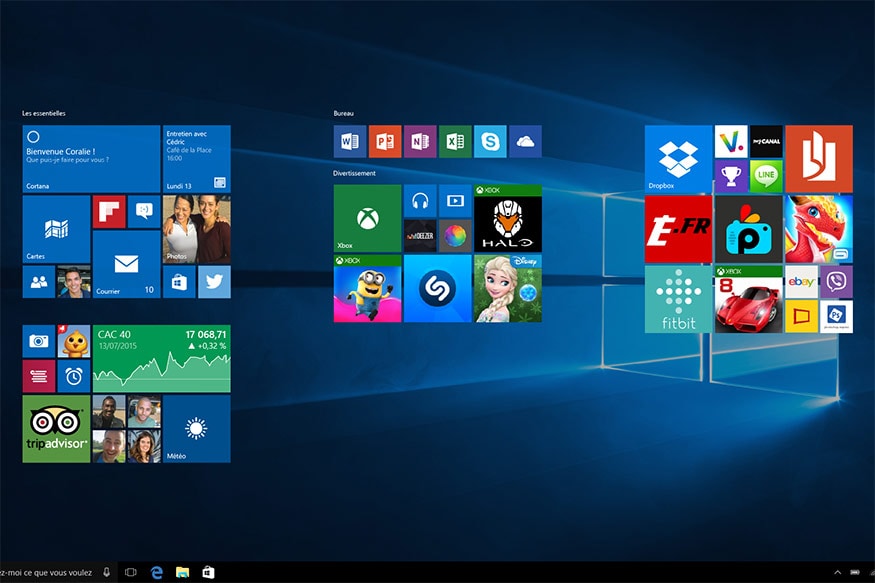Open the man's contact photo tile
The image size is (875, 583).
click(x=74, y=282)
